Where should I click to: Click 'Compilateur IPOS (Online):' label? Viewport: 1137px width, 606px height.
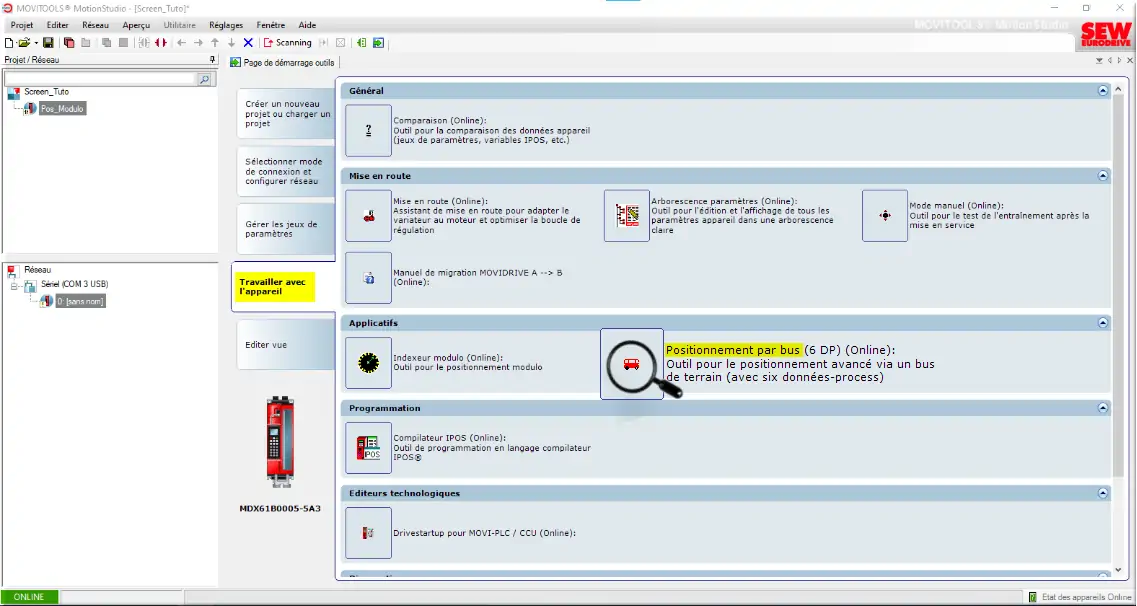(x=450, y=438)
